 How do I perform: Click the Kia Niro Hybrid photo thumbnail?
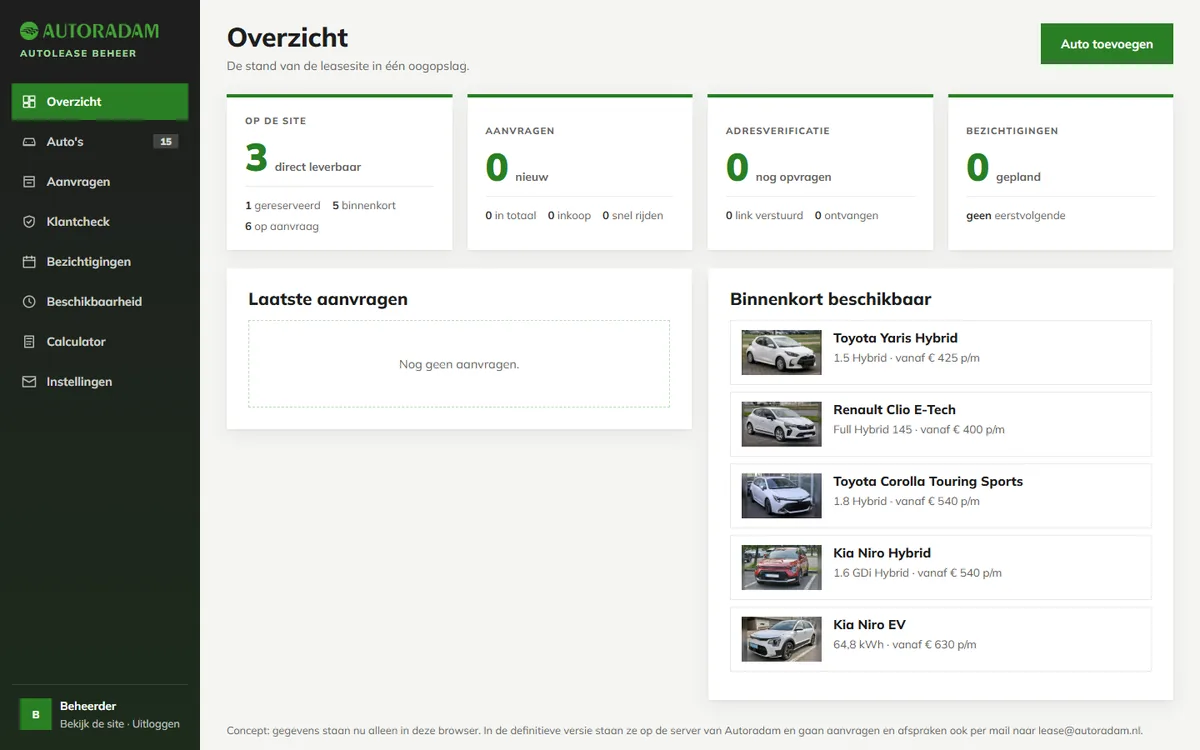(x=782, y=568)
